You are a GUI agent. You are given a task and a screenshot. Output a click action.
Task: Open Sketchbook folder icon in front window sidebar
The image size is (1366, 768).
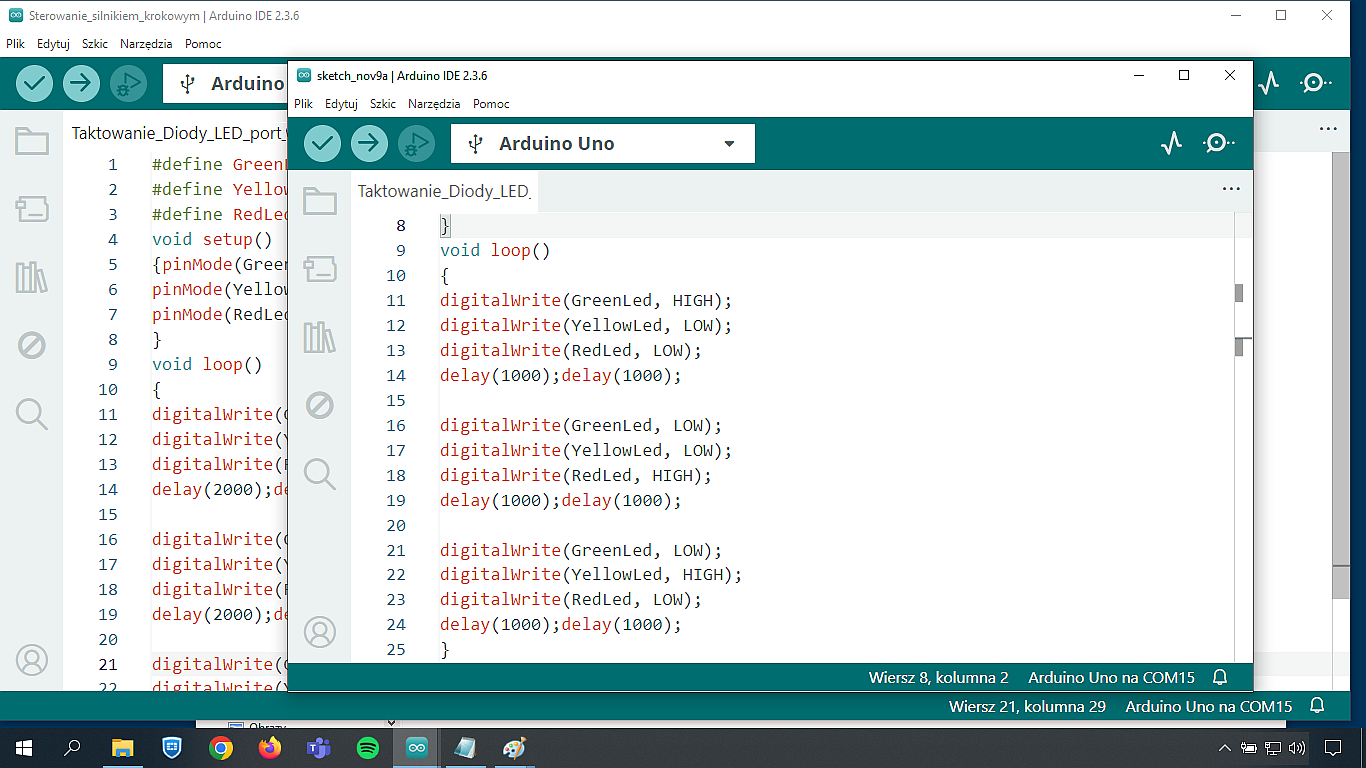coord(320,201)
